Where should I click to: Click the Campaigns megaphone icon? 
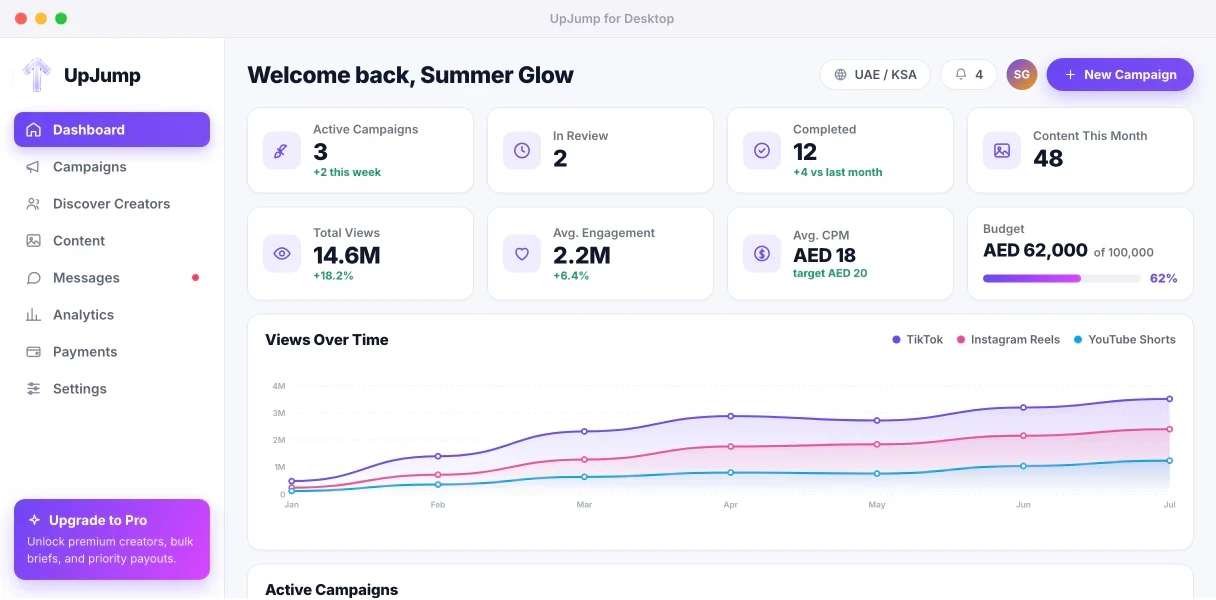(33, 167)
